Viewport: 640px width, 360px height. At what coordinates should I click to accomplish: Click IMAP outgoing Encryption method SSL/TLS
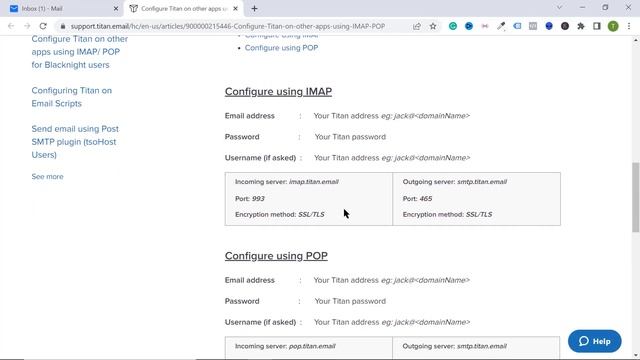tap(447, 215)
